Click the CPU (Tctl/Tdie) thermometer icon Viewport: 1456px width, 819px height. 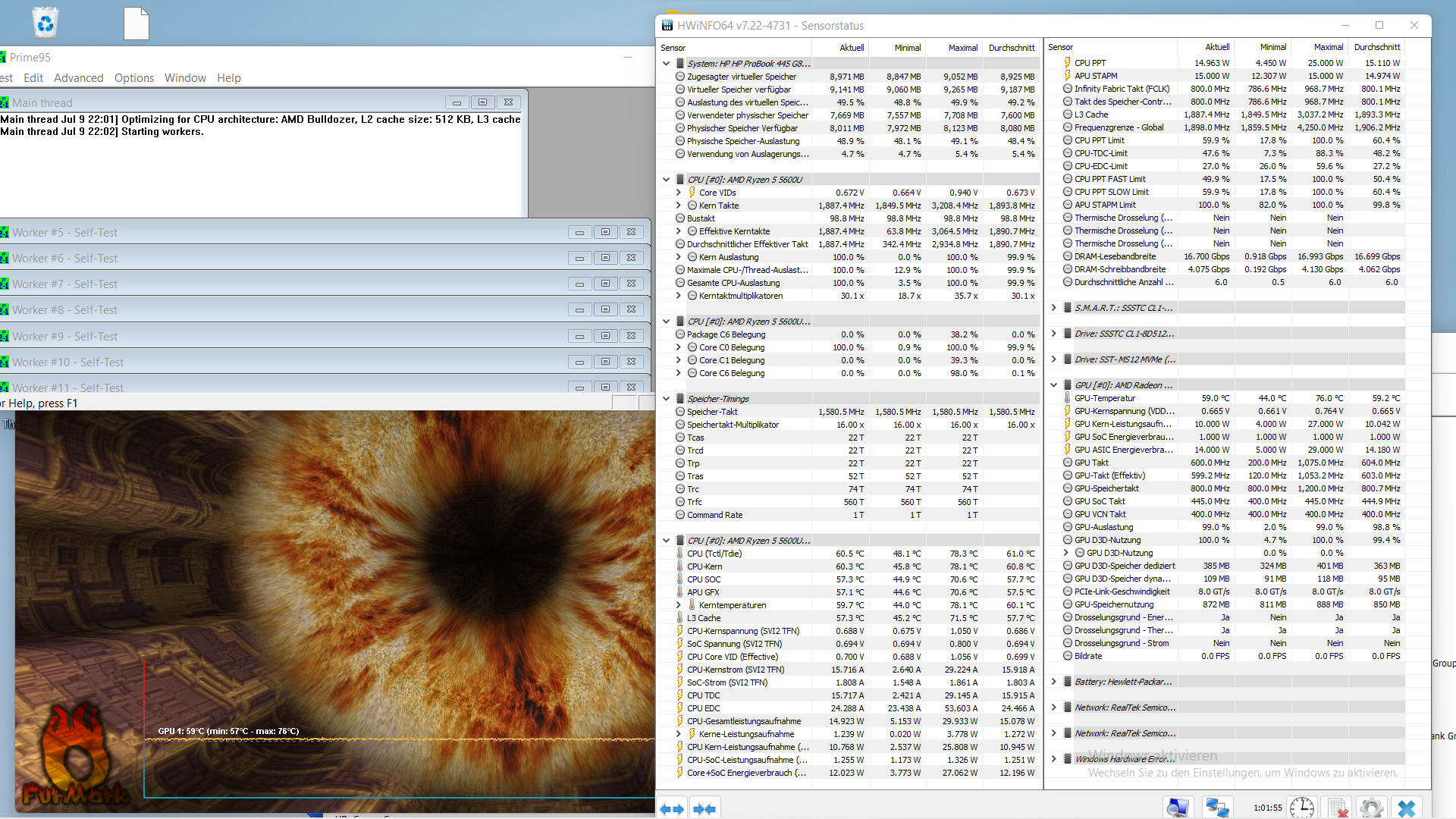click(x=680, y=554)
